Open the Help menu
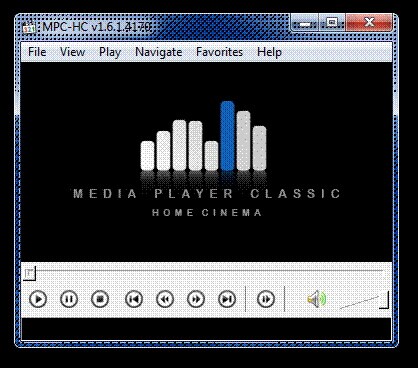Viewport: 418px width, 368px height. click(x=269, y=52)
